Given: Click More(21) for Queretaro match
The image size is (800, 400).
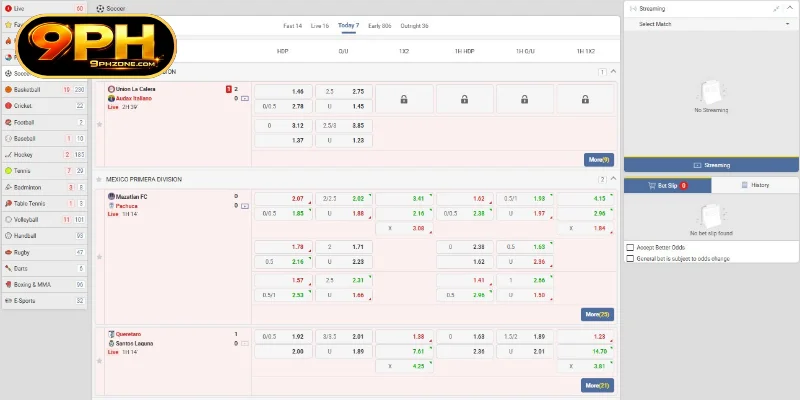Looking at the screenshot, I should pyautogui.click(x=597, y=385).
